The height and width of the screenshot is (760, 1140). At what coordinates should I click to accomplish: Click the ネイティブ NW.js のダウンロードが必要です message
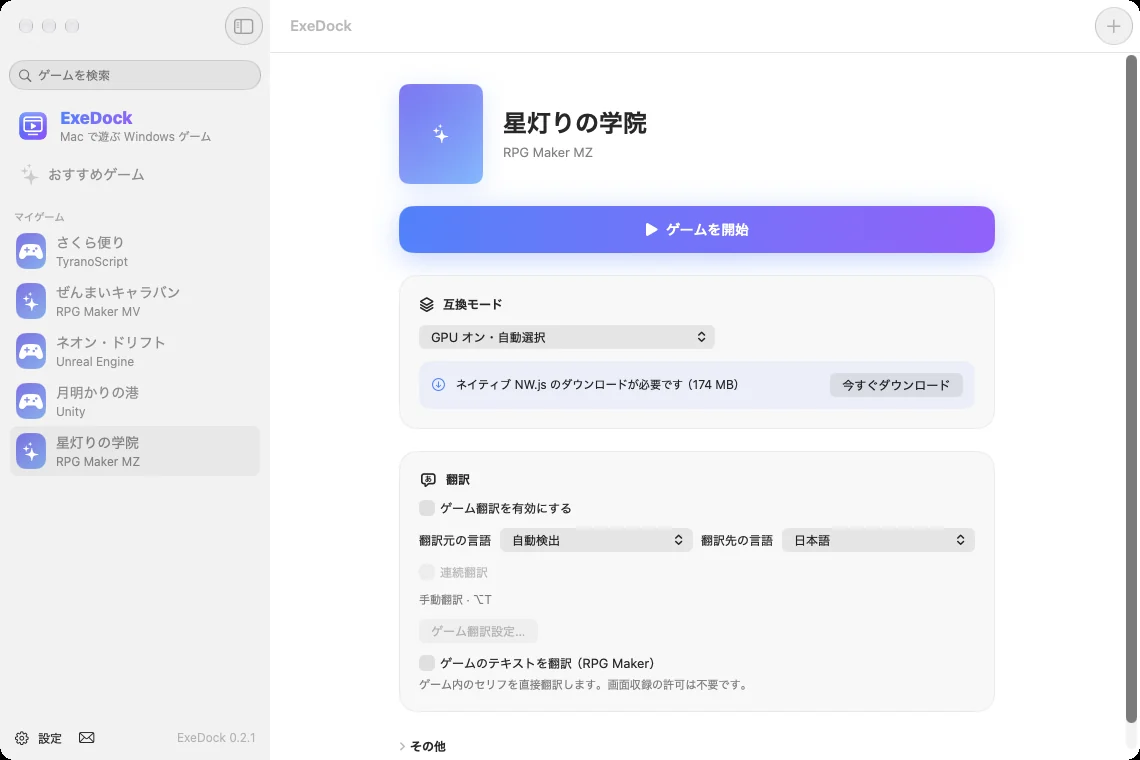click(x=596, y=385)
